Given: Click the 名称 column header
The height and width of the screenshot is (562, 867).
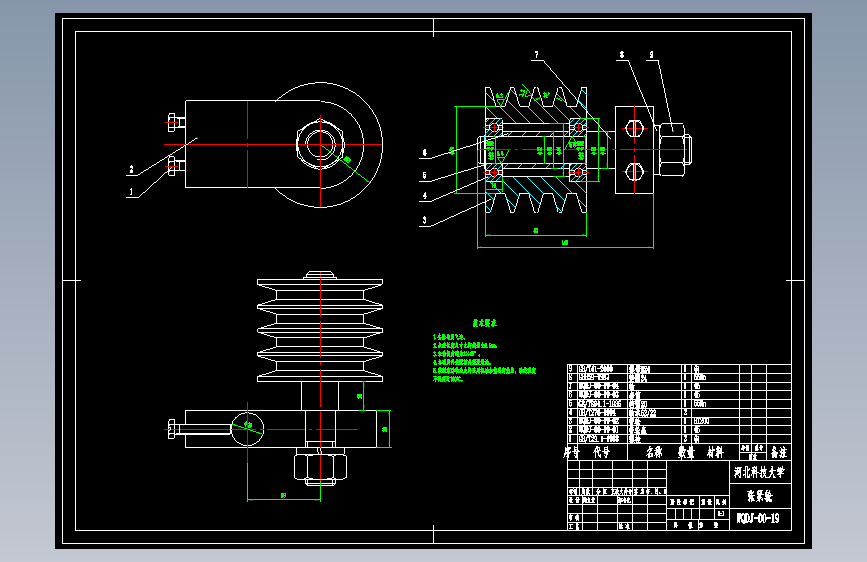Looking at the screenshot, I should tap(654, 452).
